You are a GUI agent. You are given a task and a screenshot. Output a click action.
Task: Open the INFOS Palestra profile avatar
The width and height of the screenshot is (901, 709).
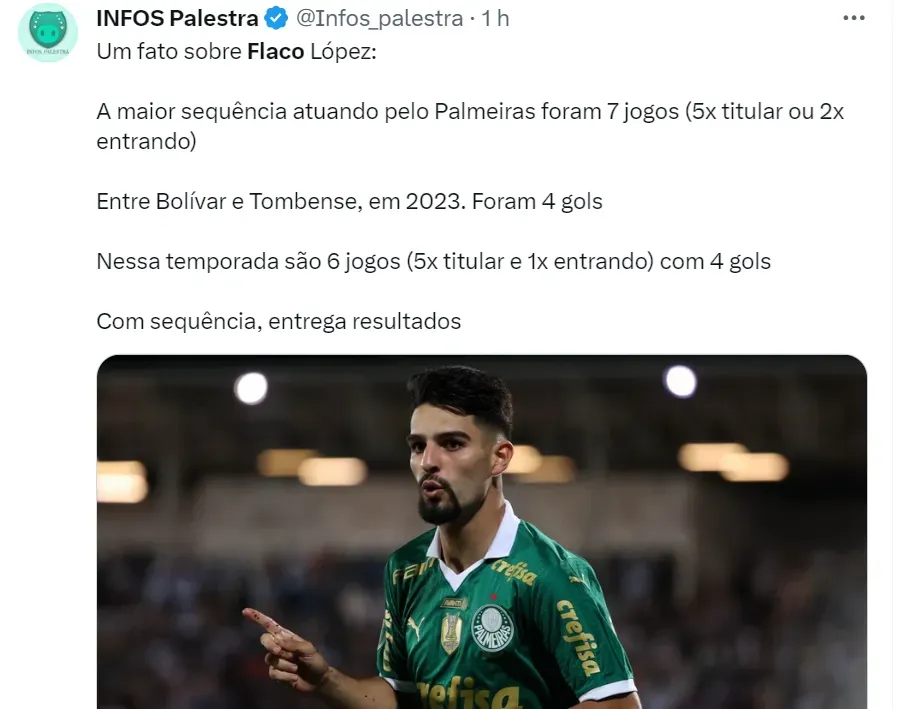coord(48,32)
